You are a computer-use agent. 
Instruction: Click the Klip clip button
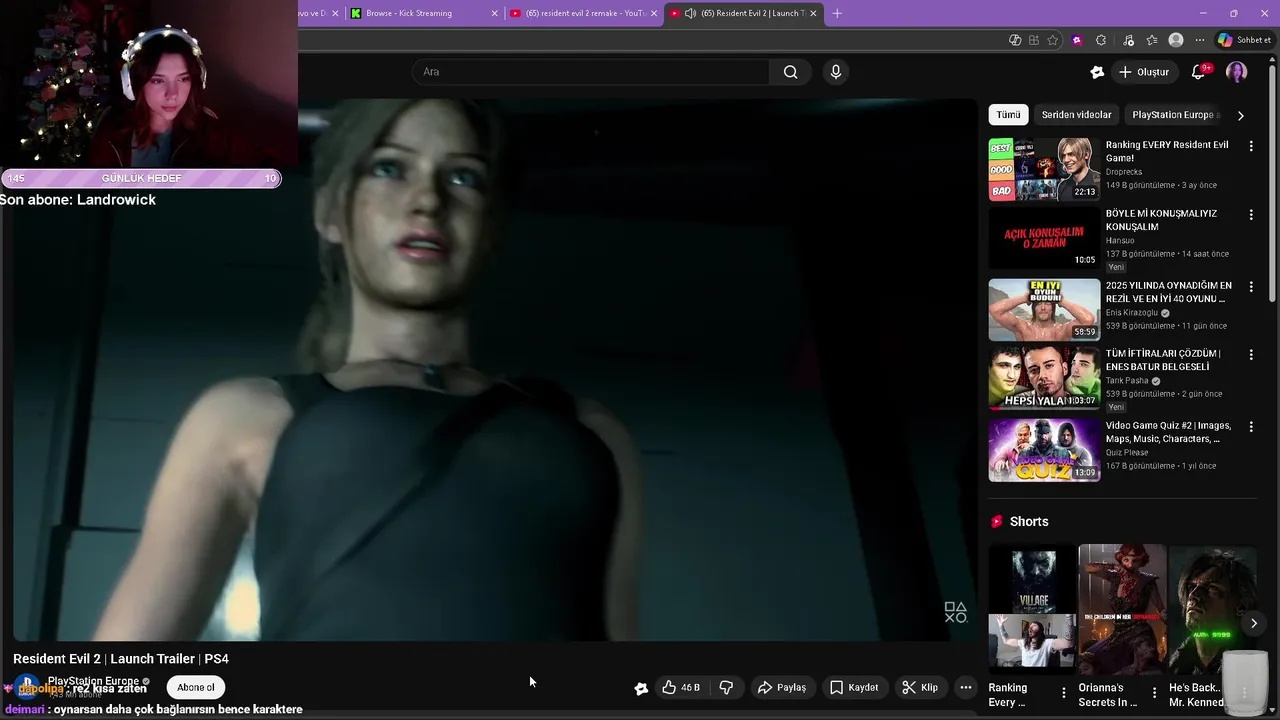click(920, 687)
